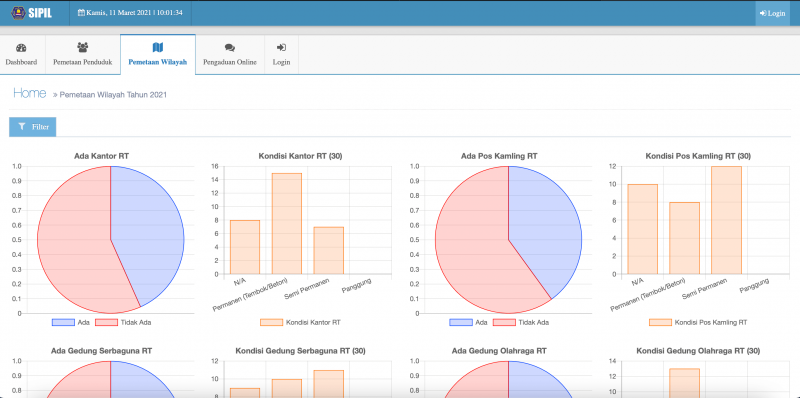Click the Pemetaan Wilayah Tahun 2021 breadcrumb text
This screenshot has height=398, width=800.
click(113, 95)
